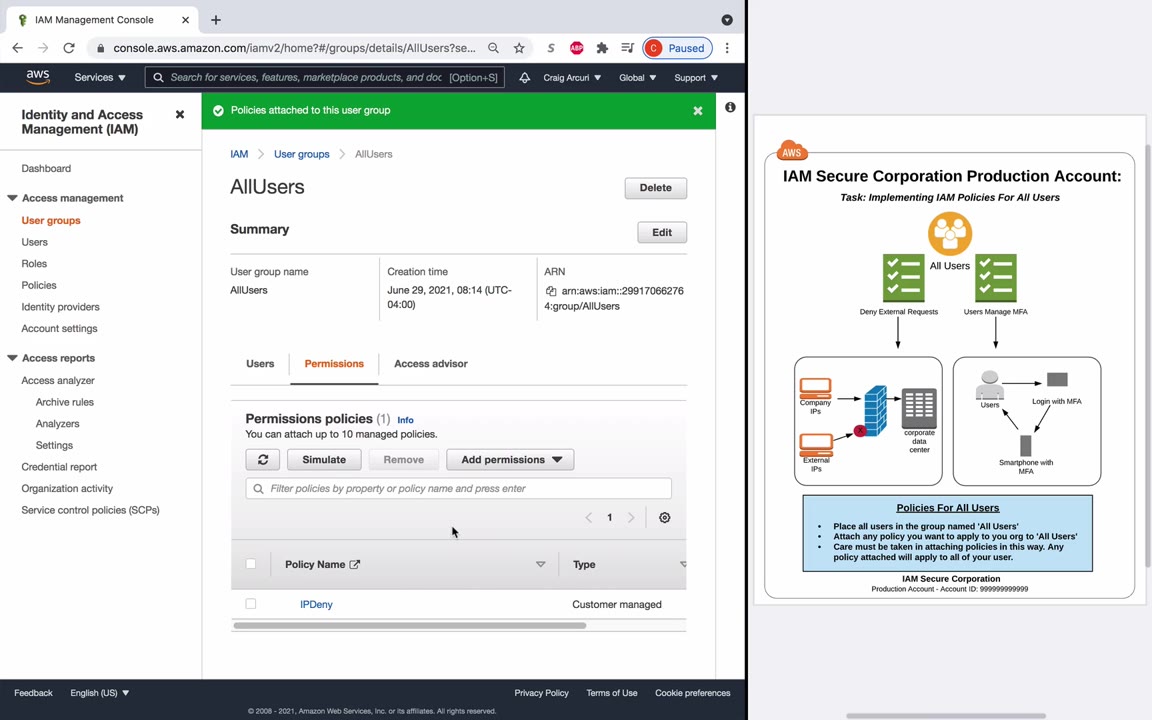Image resolution: width=1152 pixels, height=720 pixels.
Task: Click the profile dropdown circle in tab strip
Action: pyautogui.click(x=727, y=20)
